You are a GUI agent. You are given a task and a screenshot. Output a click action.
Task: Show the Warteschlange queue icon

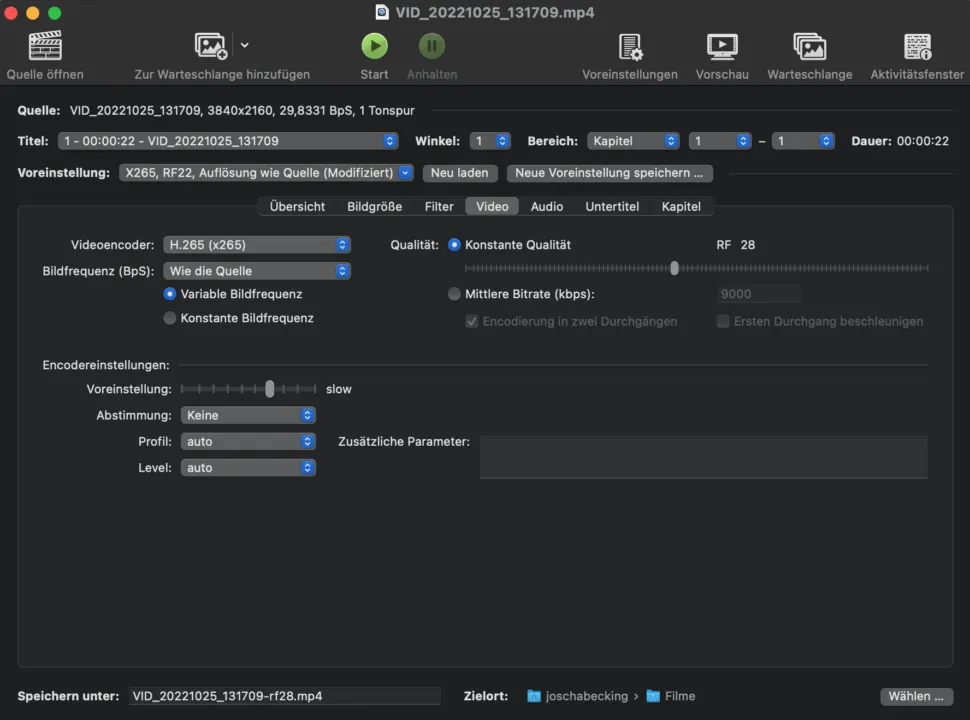tap(810, 46)
